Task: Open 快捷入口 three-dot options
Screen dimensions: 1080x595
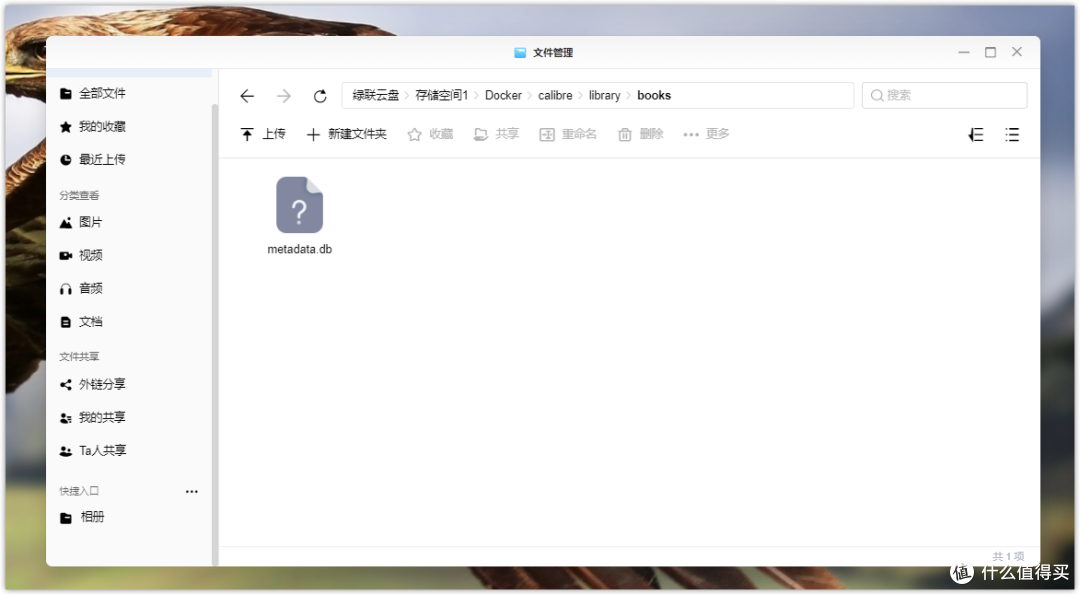Action: click(x=191, y=492)
